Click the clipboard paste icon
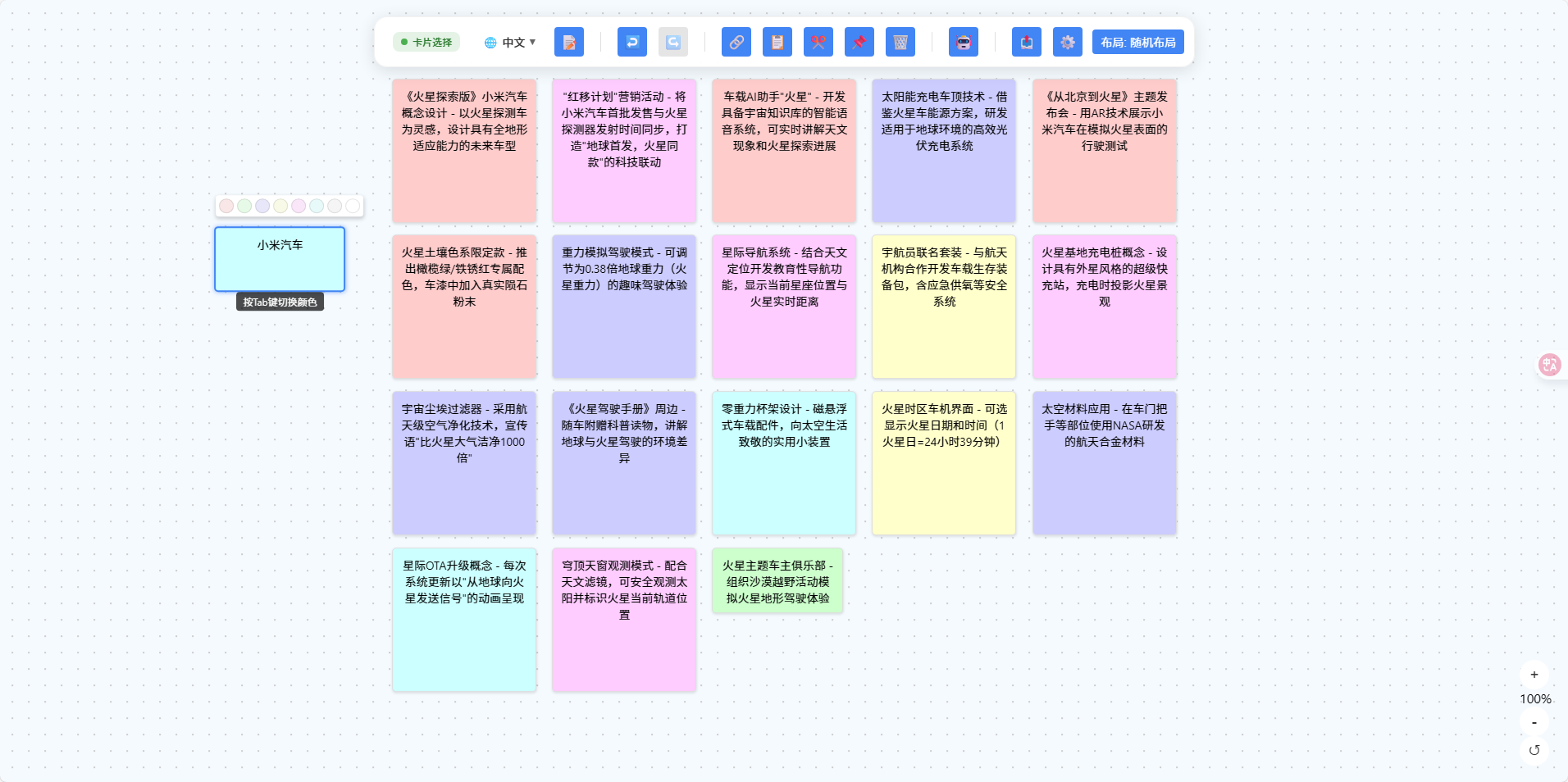 click(x=777, y=42)
